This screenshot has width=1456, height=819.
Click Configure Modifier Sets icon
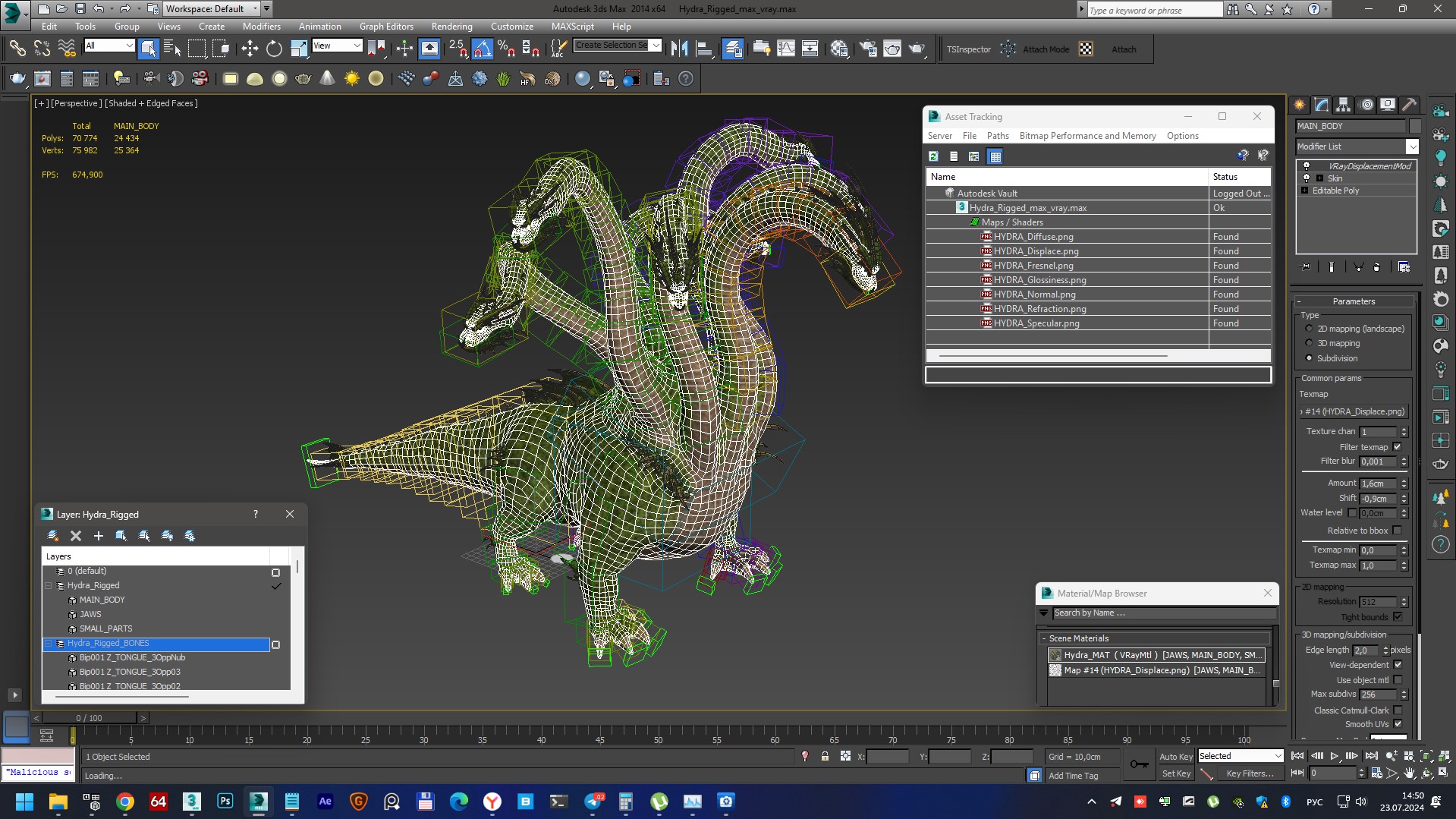point(1404,267)
